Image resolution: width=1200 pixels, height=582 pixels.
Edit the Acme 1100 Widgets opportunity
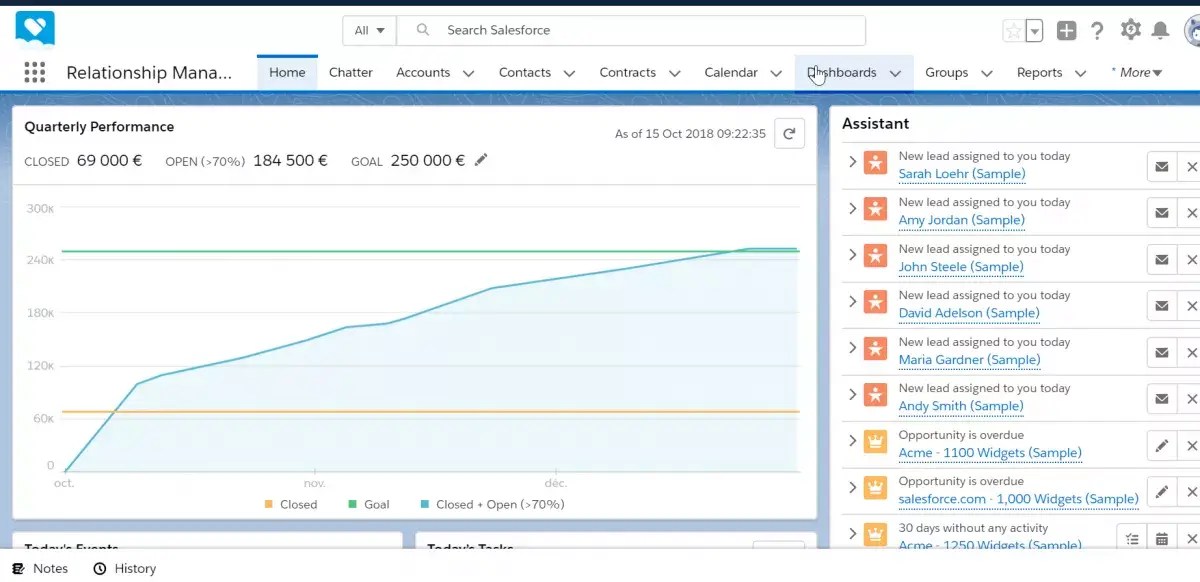(x=1161, y=445)
